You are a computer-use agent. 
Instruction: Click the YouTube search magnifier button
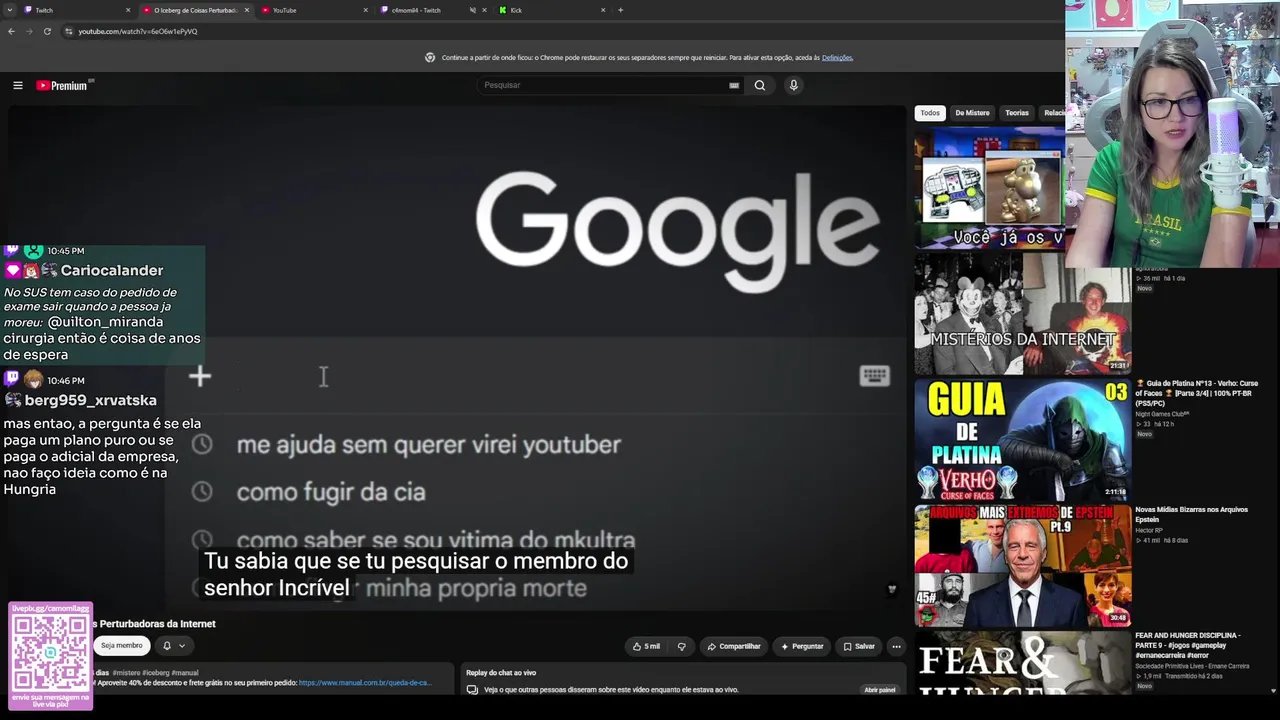[x=760, y=85]
